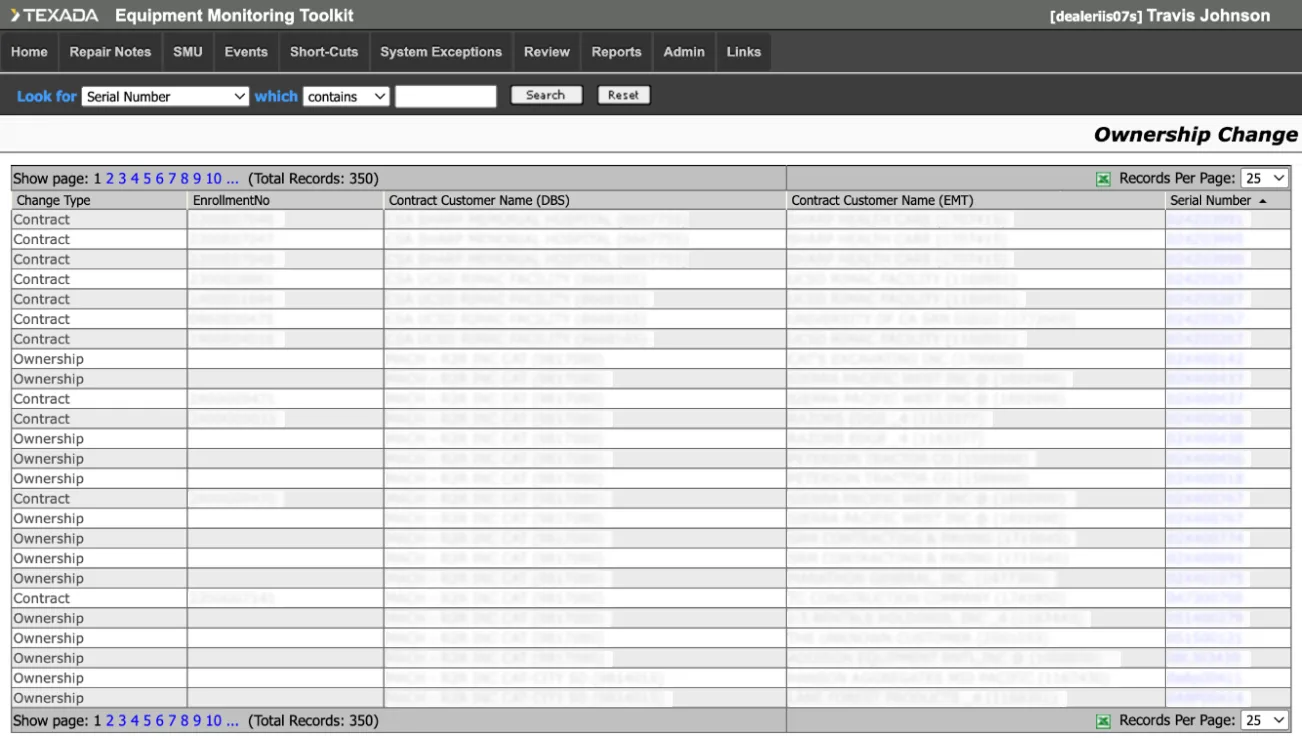Click the EnrollmentNo column header
This screenshot has width=1302, height=744.
231,201
